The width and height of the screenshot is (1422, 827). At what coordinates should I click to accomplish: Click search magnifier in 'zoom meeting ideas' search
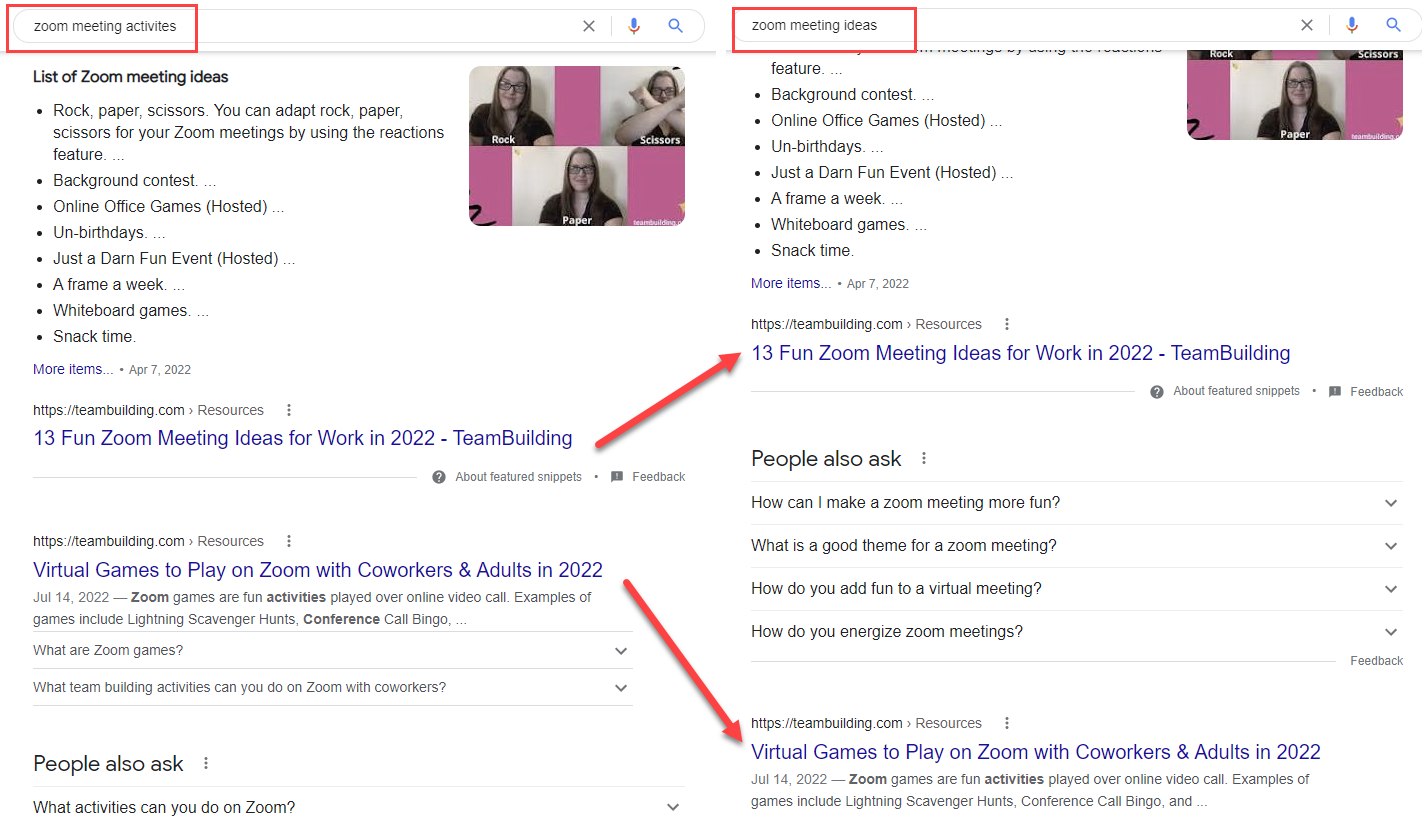1394,25
